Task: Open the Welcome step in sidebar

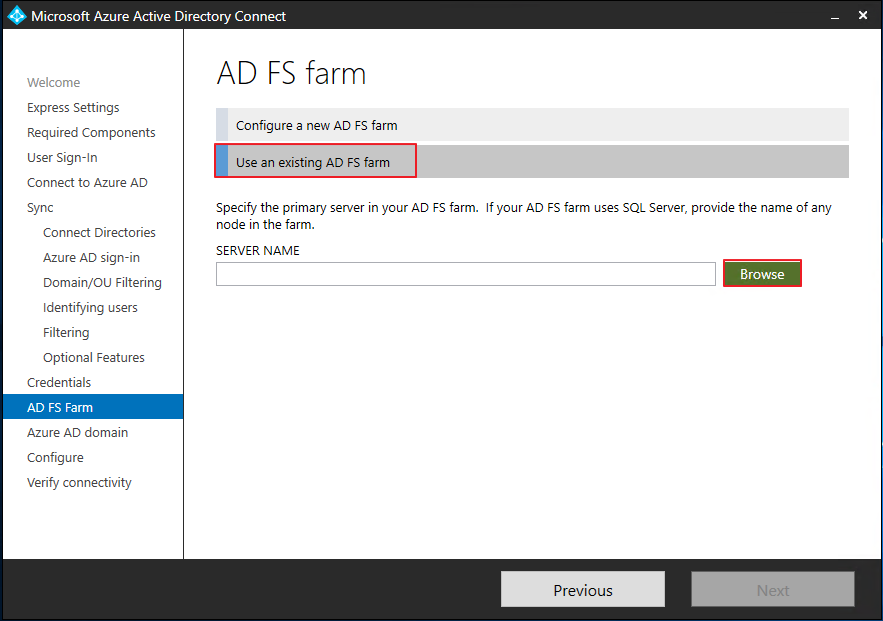Action: coord(53,83)
